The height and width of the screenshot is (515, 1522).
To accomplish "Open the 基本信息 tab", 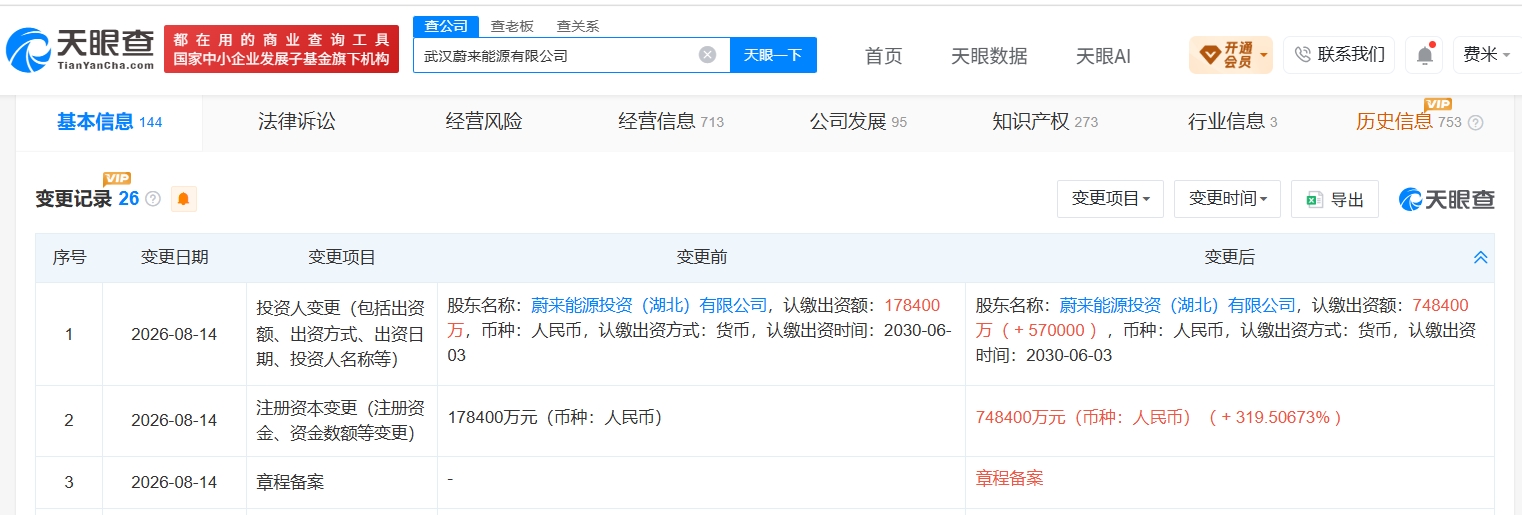I will [109, 122].
